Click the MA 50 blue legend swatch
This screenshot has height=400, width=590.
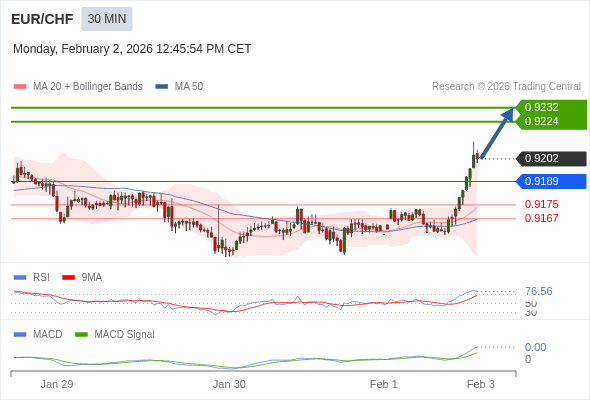(x=162, y=87)
